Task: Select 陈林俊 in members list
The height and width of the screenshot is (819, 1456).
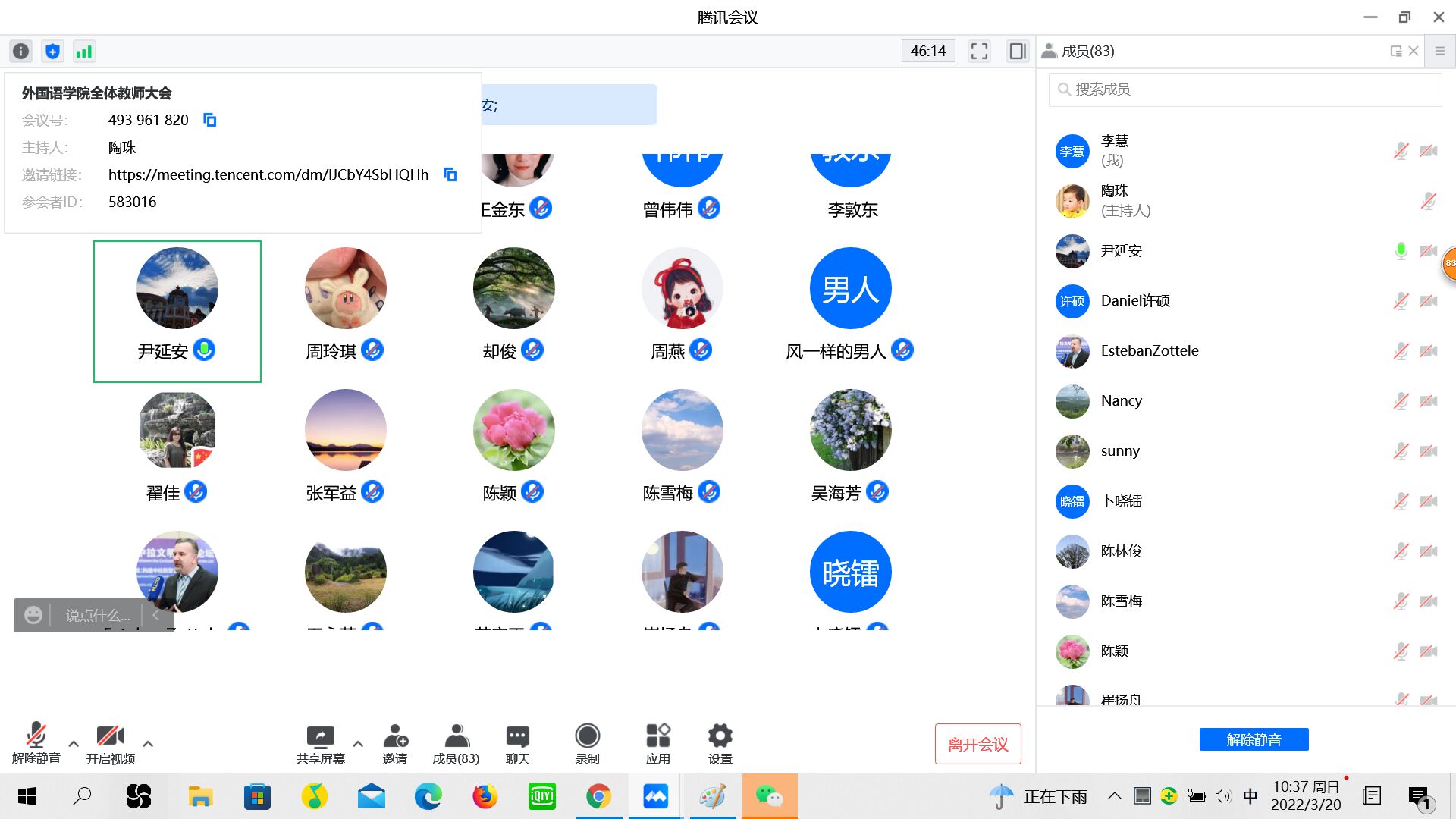Action: [x=1245, y=551]
